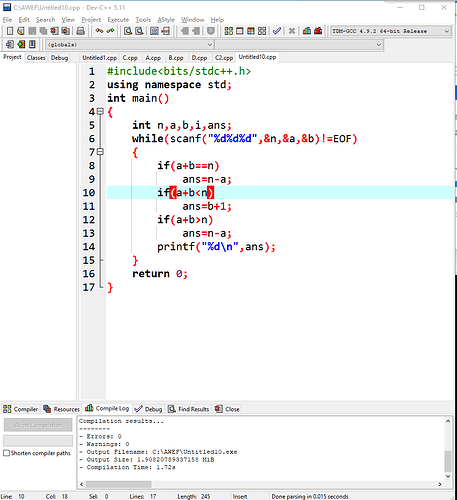Click the blue bookmark icon in second toolbar row
This screenshot has width=457, height=500.
tap(32, 44)
